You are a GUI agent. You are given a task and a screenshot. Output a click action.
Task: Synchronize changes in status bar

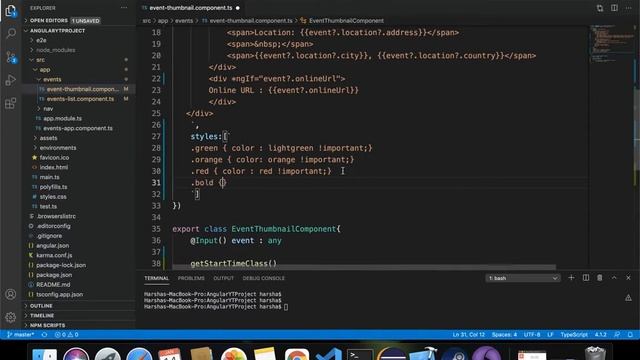(44, 335)
